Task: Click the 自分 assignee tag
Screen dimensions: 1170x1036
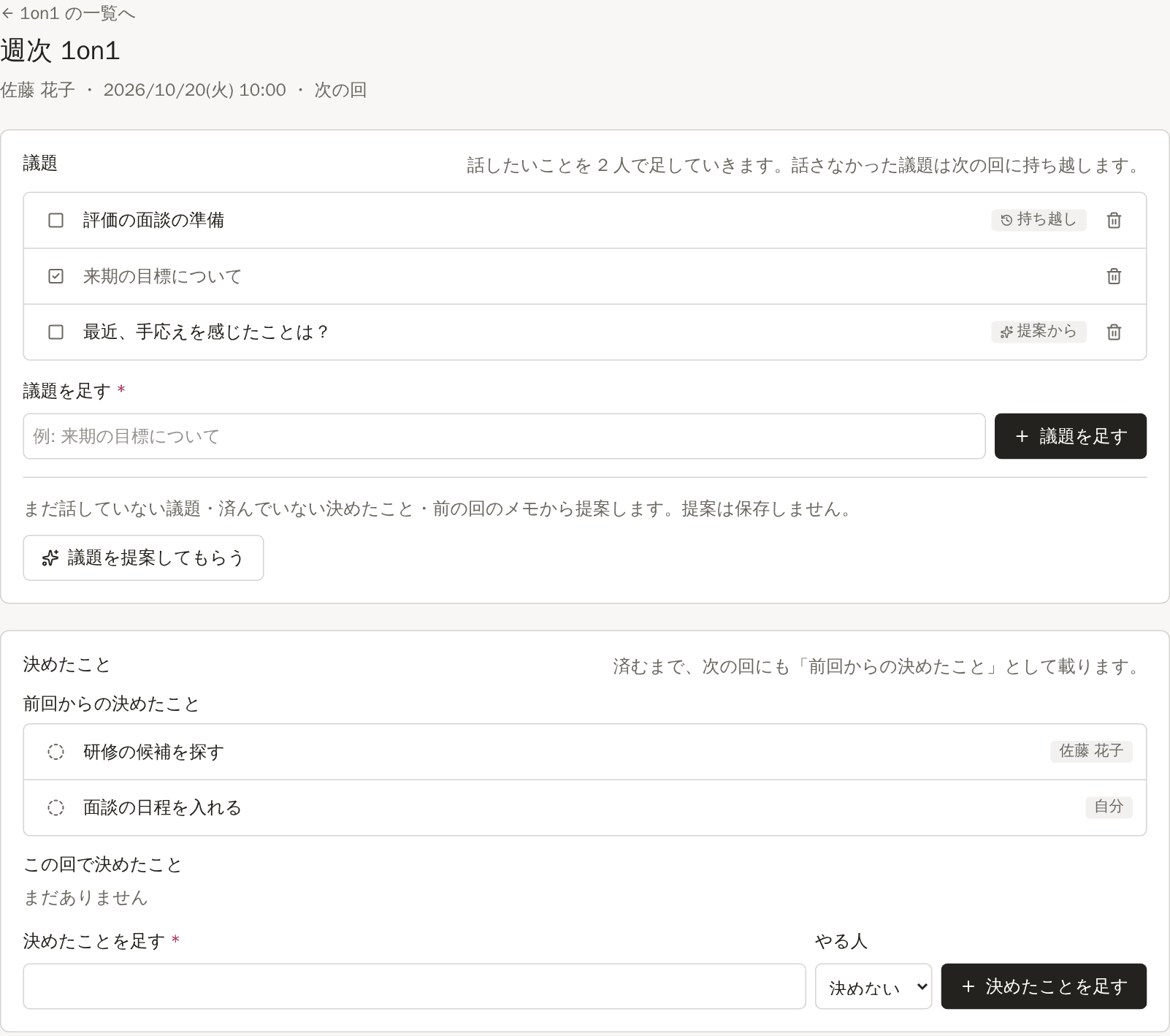Action: coord(1109,807)
